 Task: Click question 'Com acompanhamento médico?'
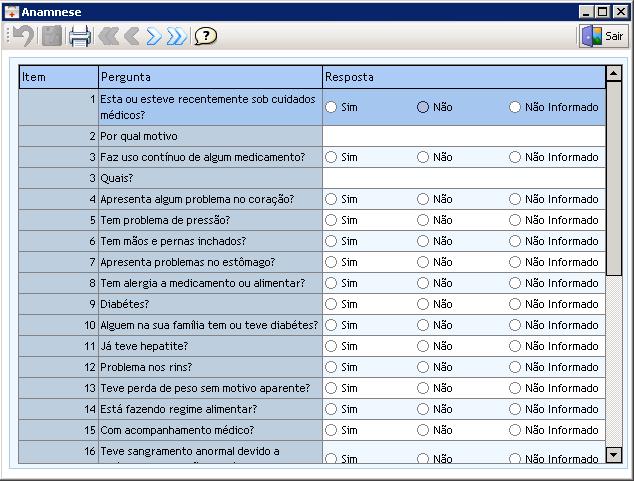[x=177, y=430]
